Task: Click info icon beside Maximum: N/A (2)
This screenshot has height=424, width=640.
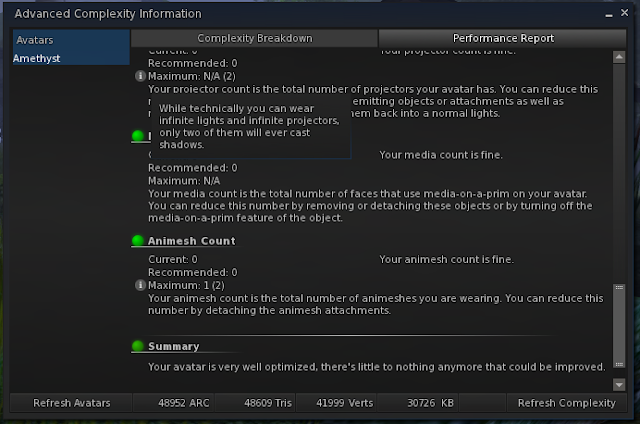Action: point(140,76)
